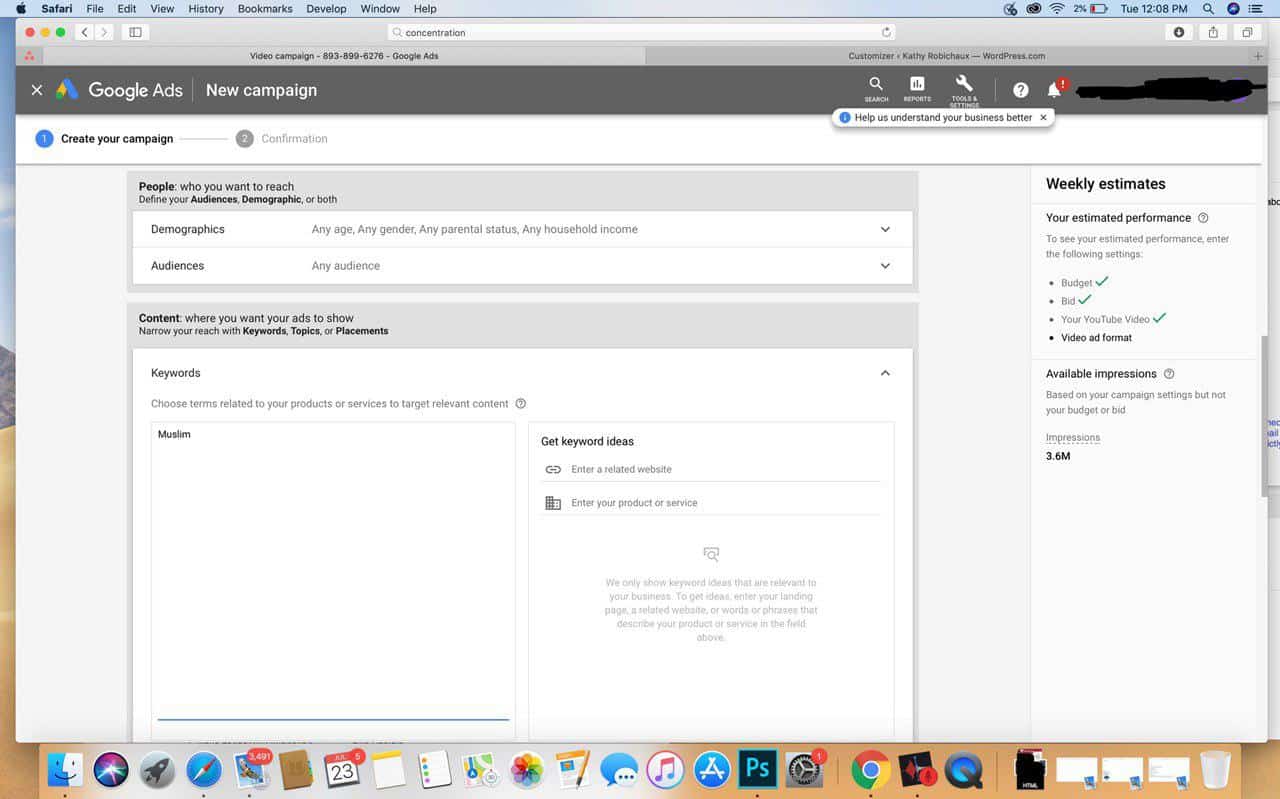The height and width of the screenshot is (799, 1280).
Task: Open Calendar from the Dock
Action: tap(342, 769)
